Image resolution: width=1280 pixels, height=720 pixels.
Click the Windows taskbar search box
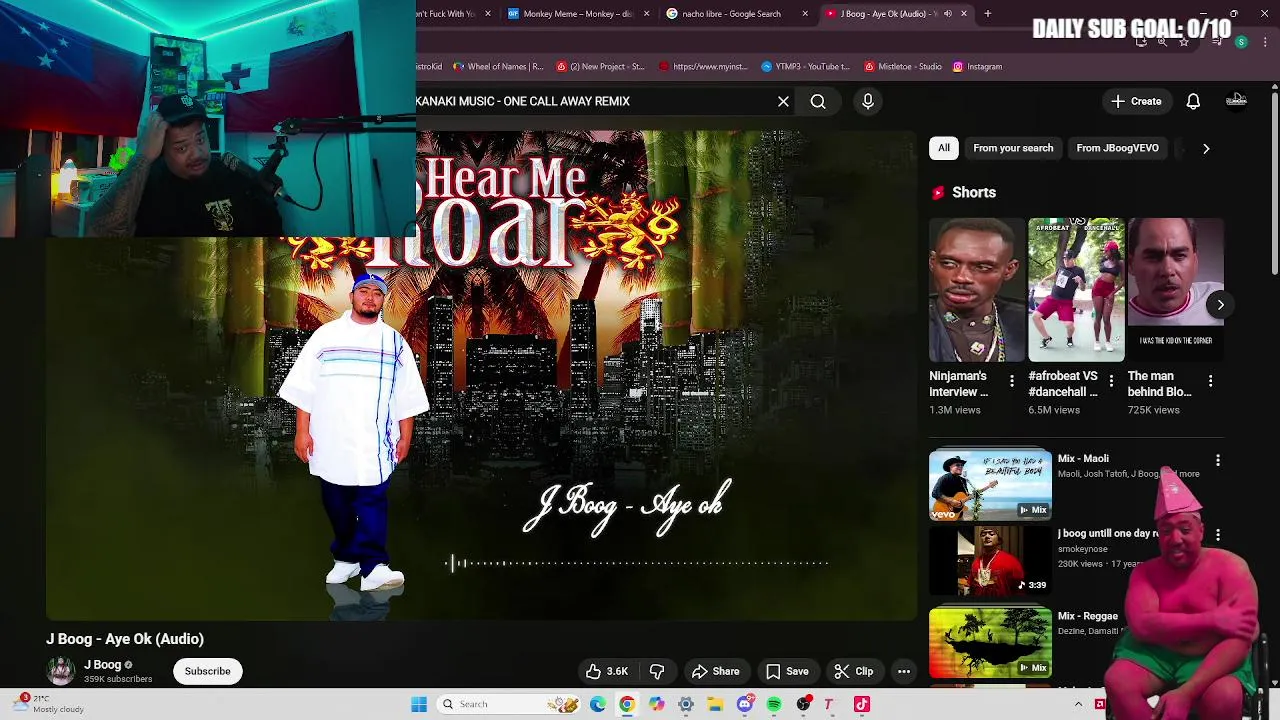tap(510, 704)
